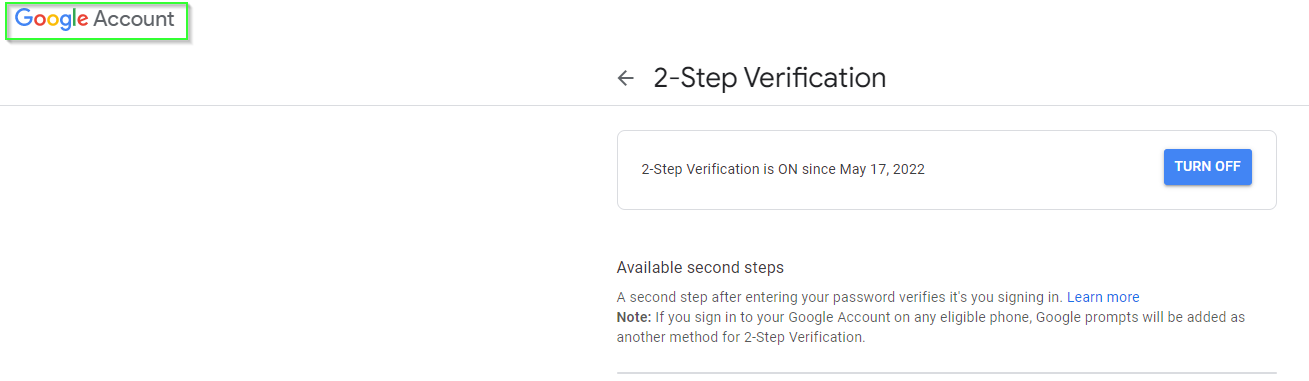This screenshot has height=381, width=1309.
Task: Click the 2-Step Verification page heading
Action: point(769,77)
